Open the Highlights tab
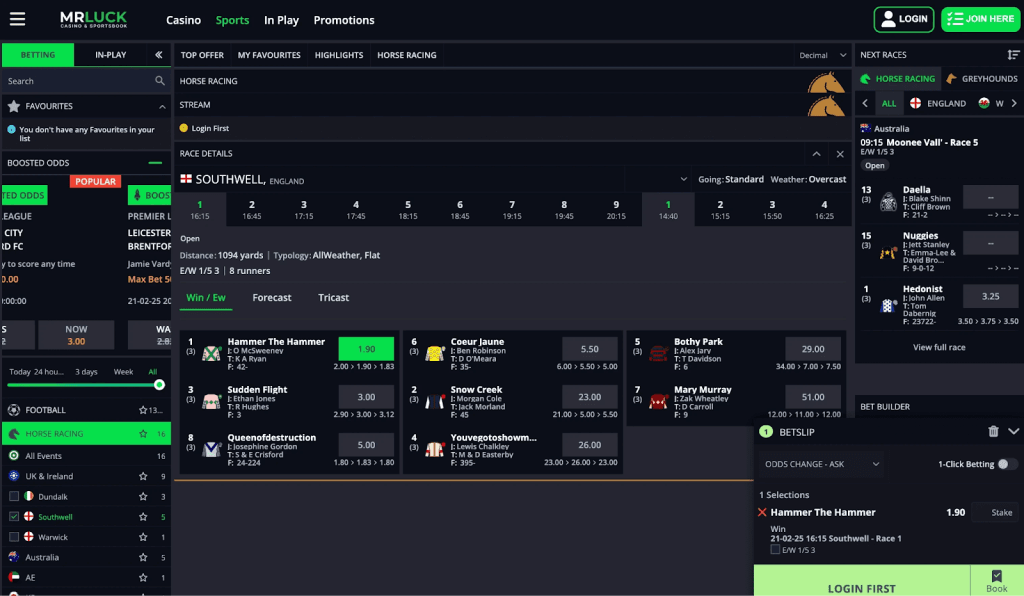 (338, 55)
